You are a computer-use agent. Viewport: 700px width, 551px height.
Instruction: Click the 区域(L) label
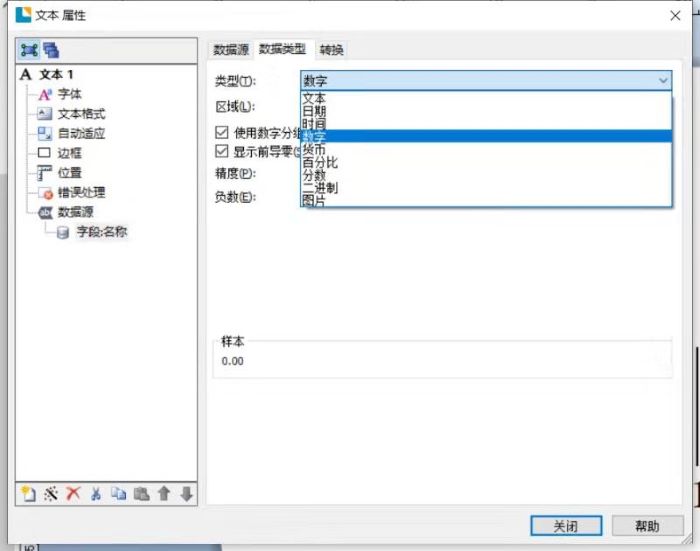(x=235, y=106)
